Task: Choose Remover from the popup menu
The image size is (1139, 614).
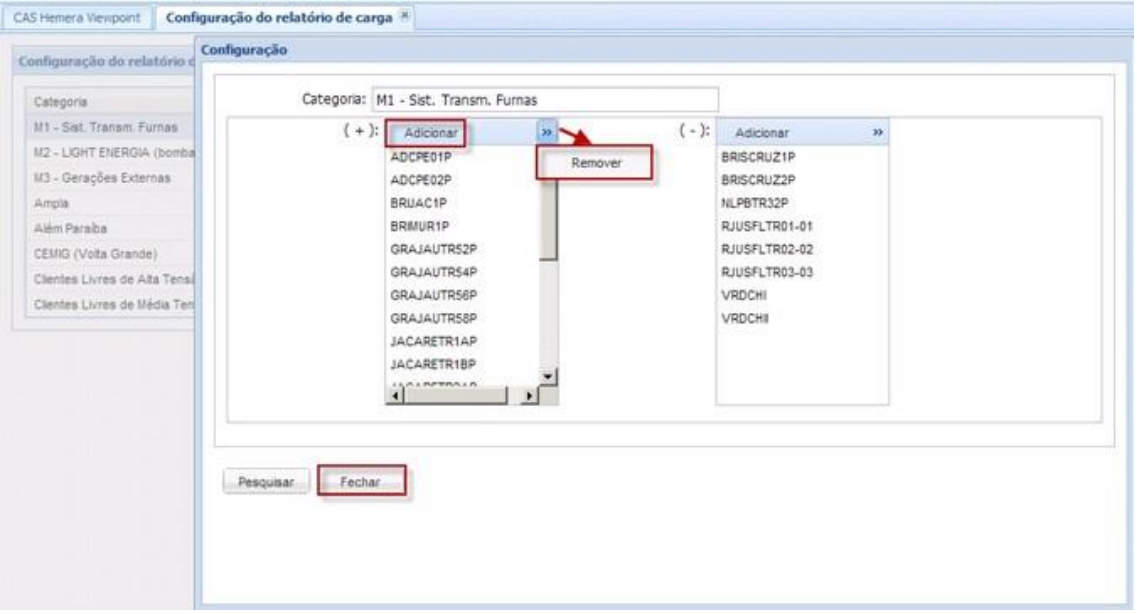Action: (x=594, y=163)
